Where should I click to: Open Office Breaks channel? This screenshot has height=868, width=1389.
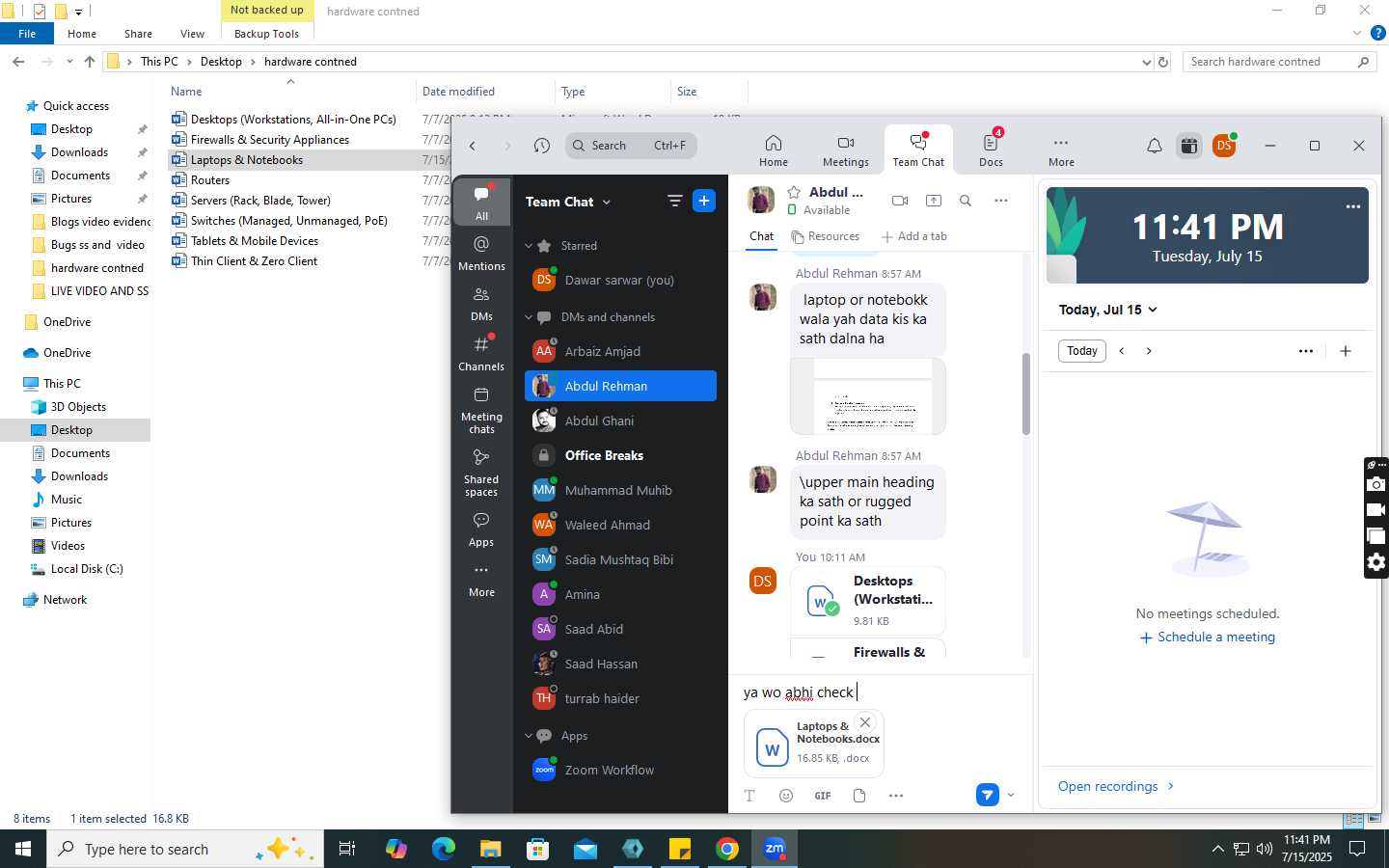[620, 456]
